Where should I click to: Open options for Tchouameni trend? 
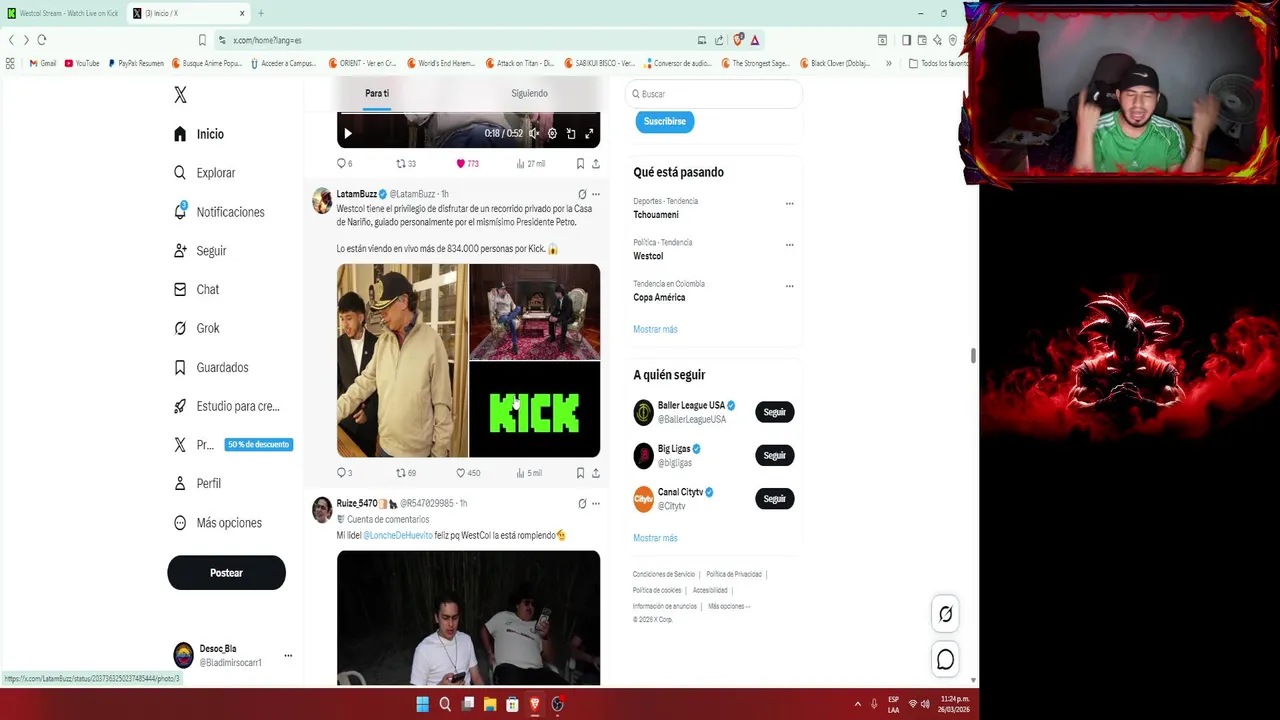click(789, 204)
